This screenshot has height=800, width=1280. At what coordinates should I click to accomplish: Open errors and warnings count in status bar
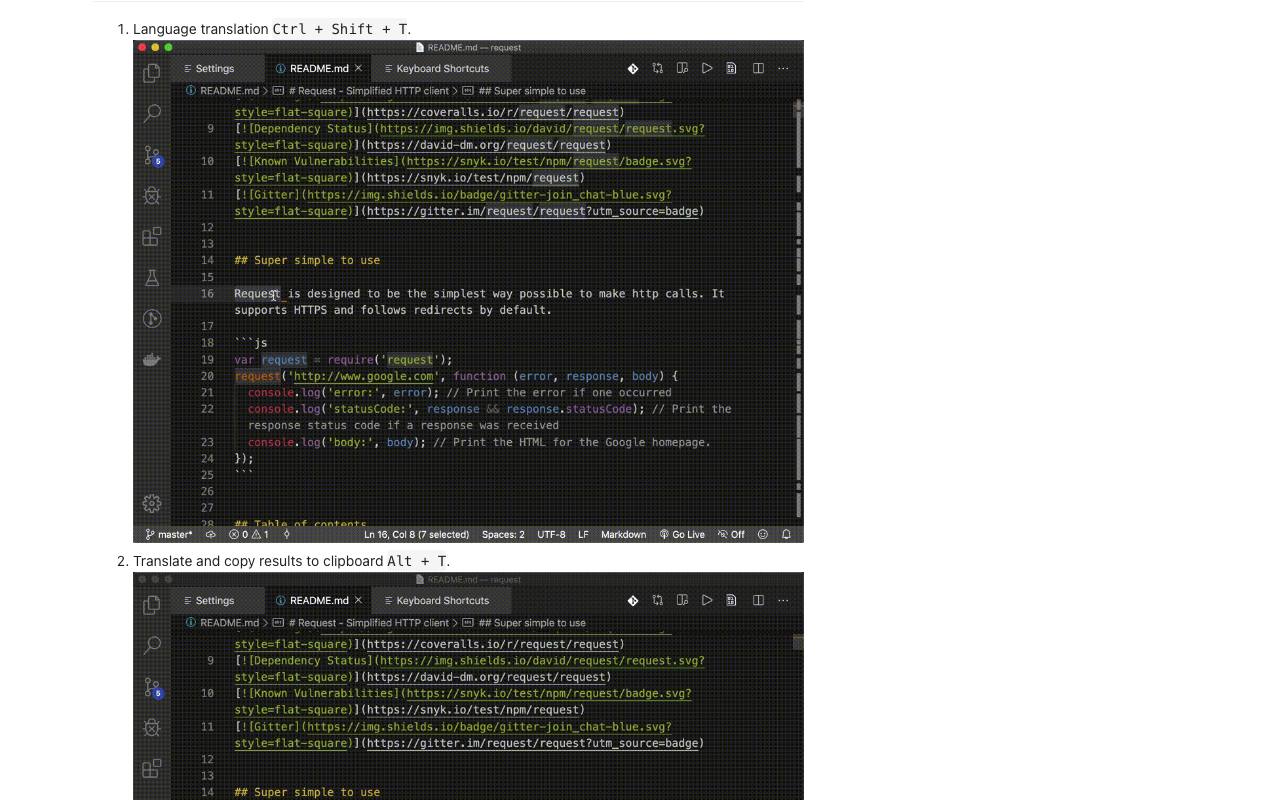click(249, 534)
